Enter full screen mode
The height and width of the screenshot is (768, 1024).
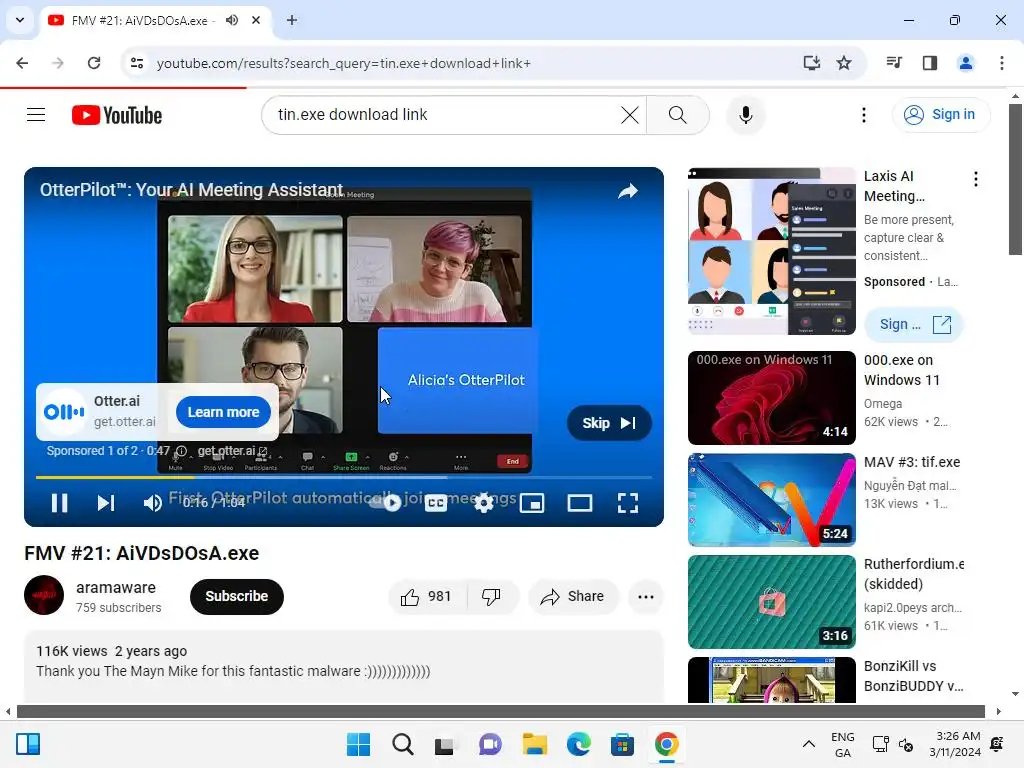(x=628, y=502)
